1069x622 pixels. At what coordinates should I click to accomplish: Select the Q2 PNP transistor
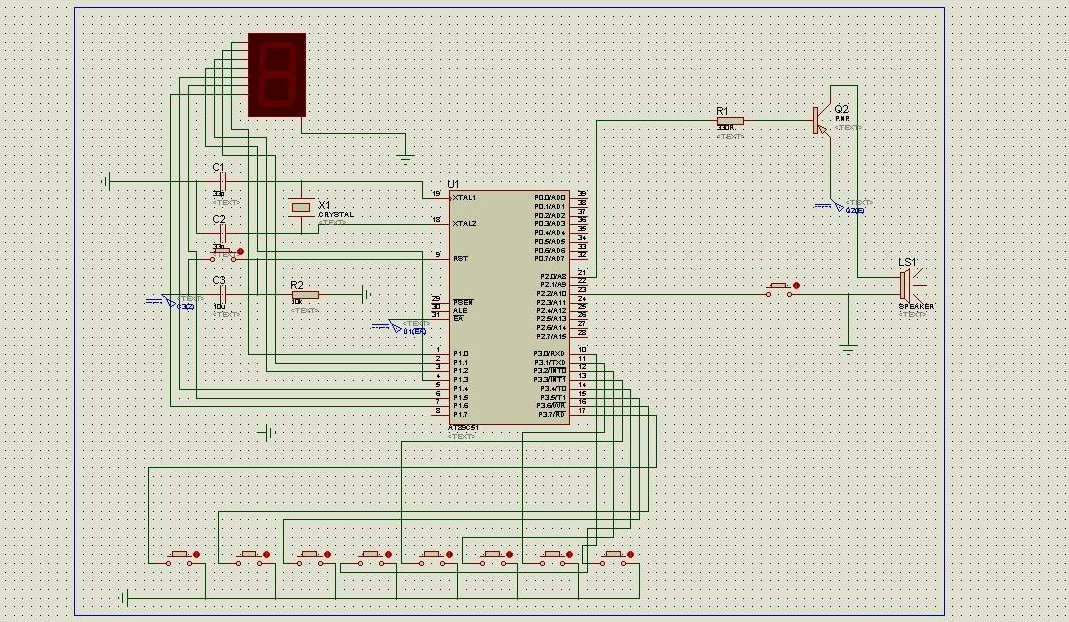820,120
